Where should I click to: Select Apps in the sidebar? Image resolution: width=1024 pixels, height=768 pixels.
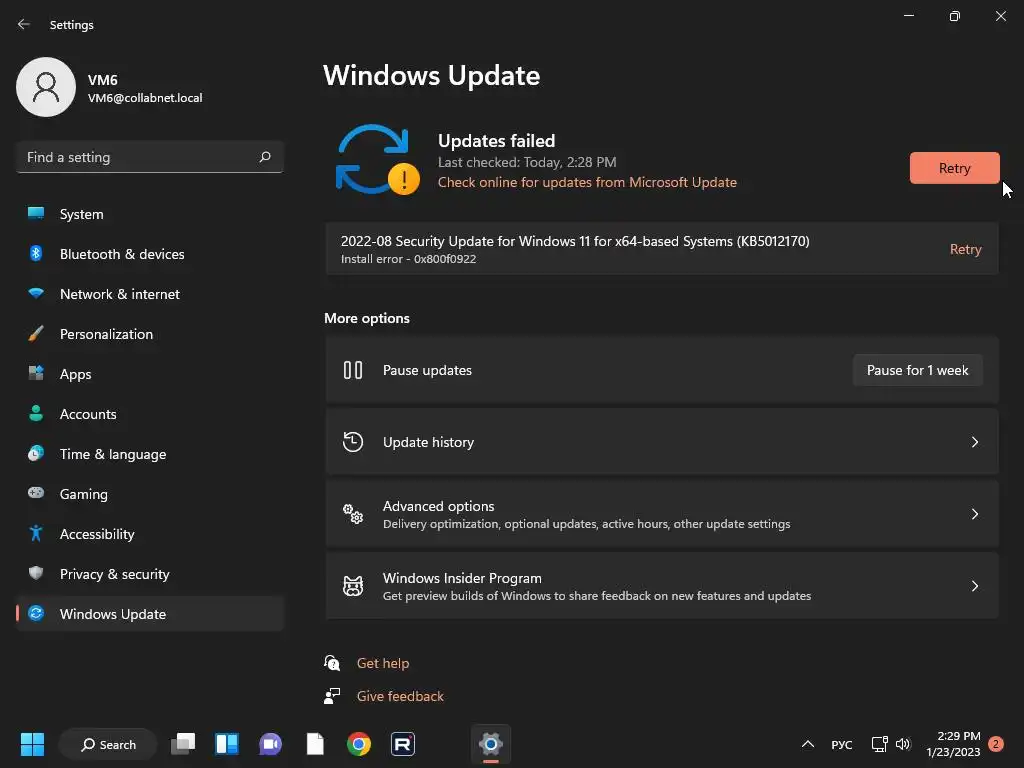click(150, 374)
